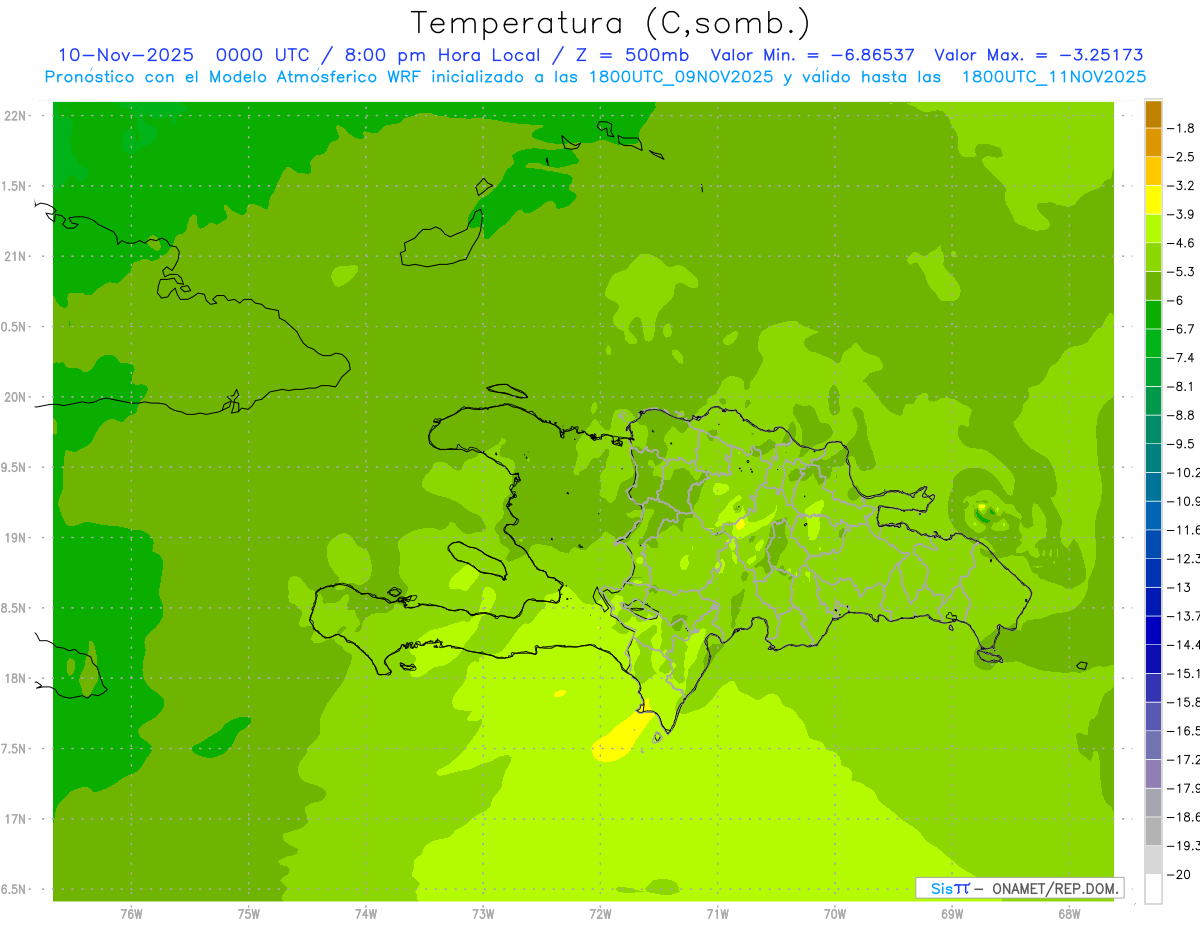Click the "Valor Min. = -6.86537" readout
The height and width of the screenshot is (927, 1200).
(812, 55)
